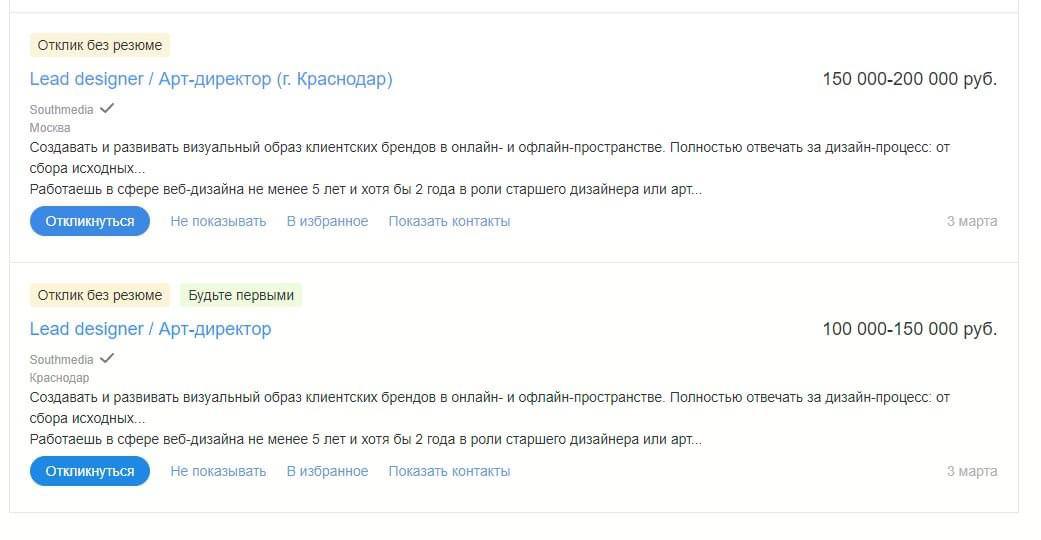The image size is (1041, 540).
Task: Show contacts for the 150 000-200 000 руб. vacancy
Action: click(449, 221)
